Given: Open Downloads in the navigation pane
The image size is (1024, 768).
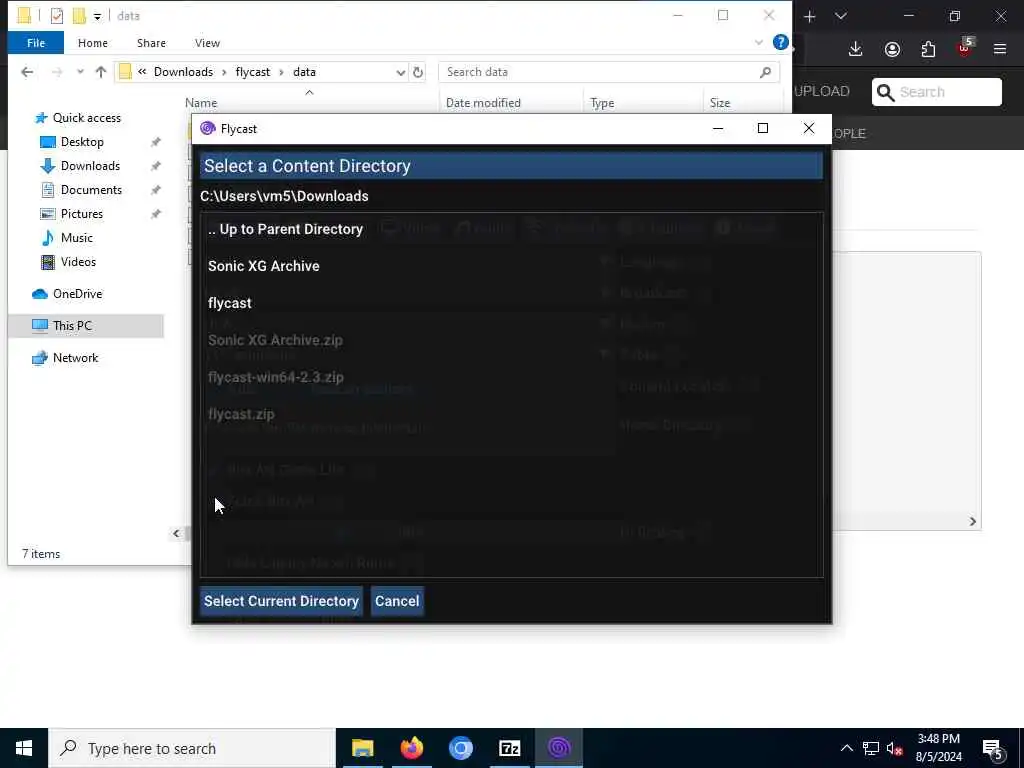Looking at the screenshot, I should coord(90,166).
